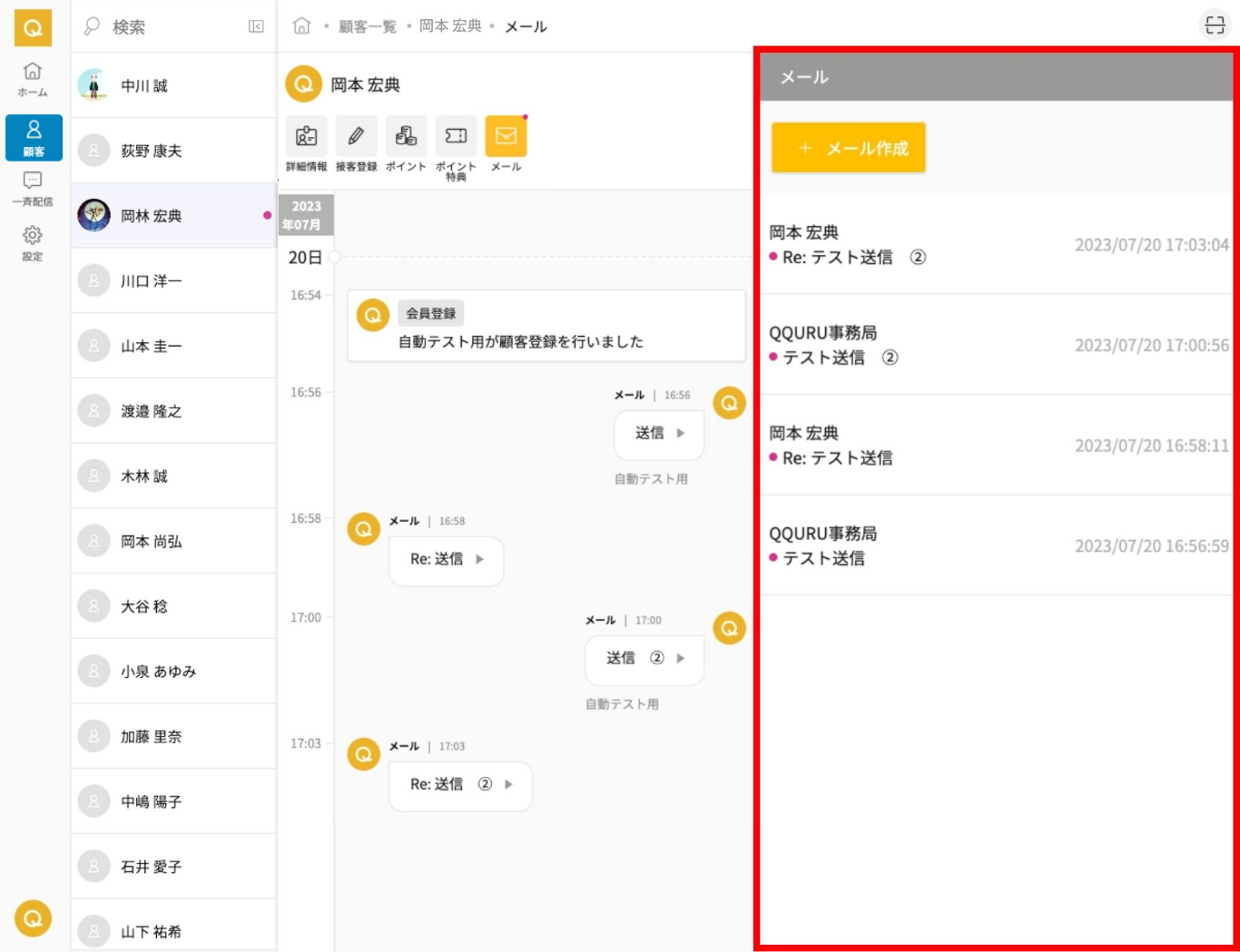Expand the 16:56 送信 message bubble
The width and height of the screenshot is (1240, 952).
pos(659,434)
